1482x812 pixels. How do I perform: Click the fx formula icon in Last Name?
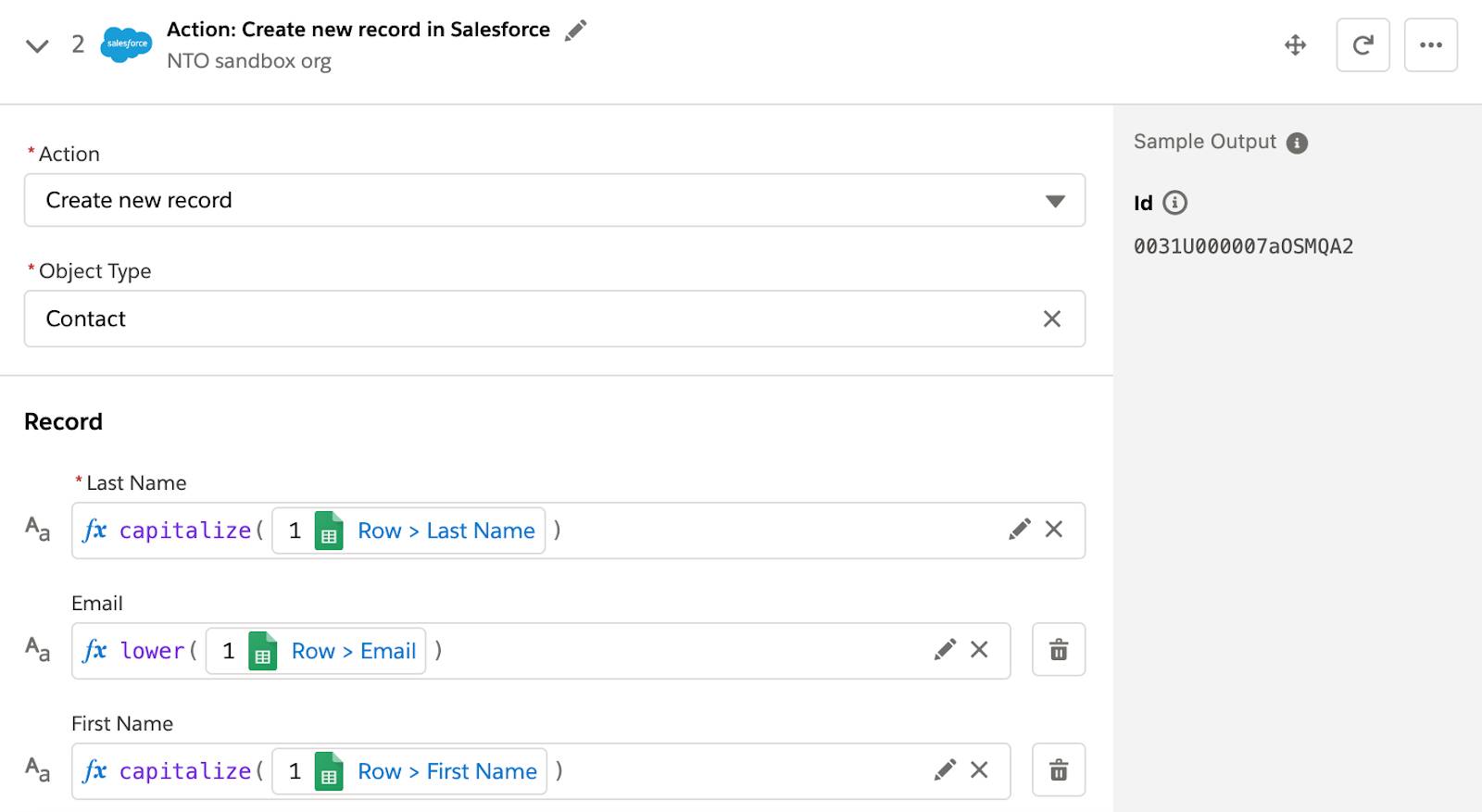[94, 530]
